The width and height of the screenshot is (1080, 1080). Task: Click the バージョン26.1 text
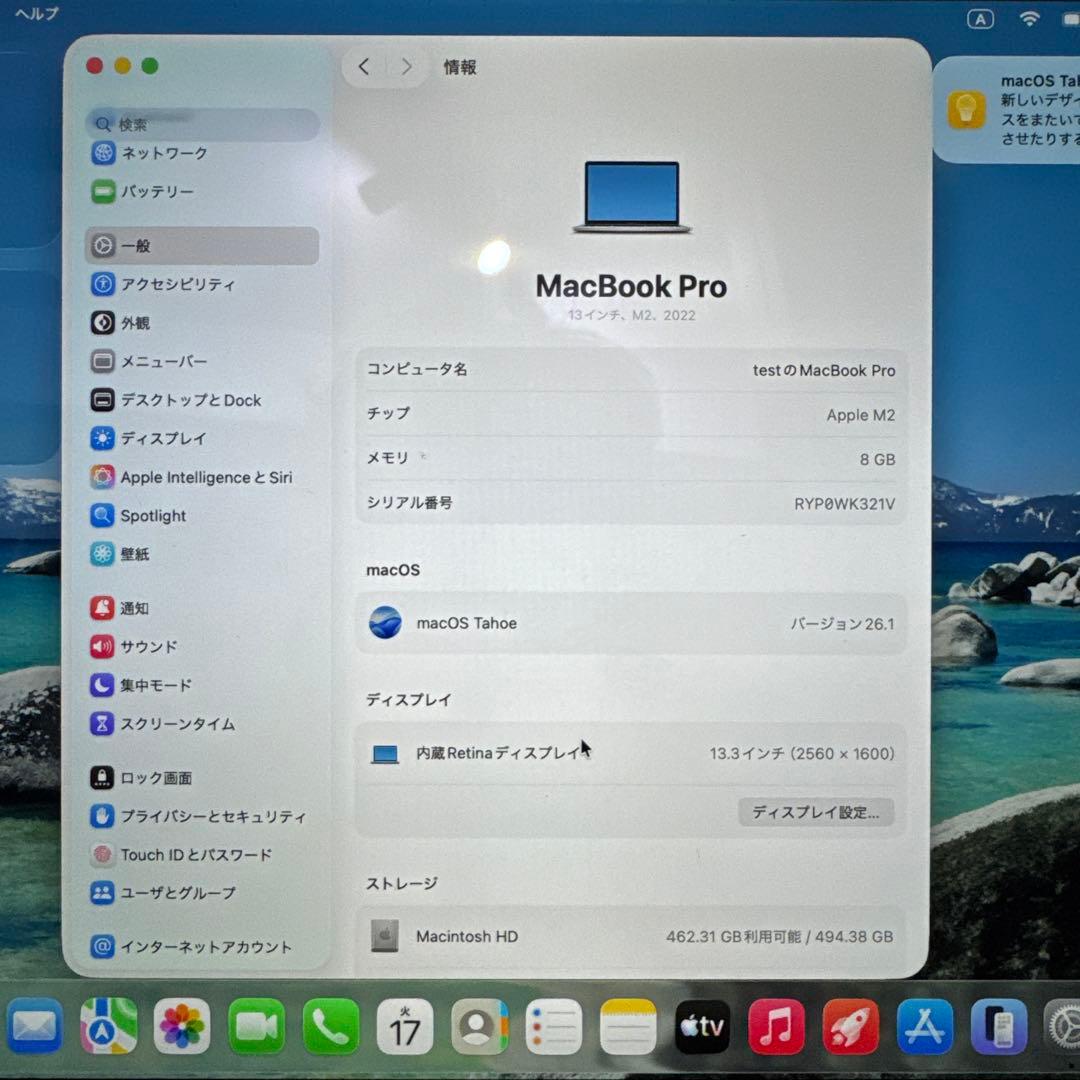(842, 624)
